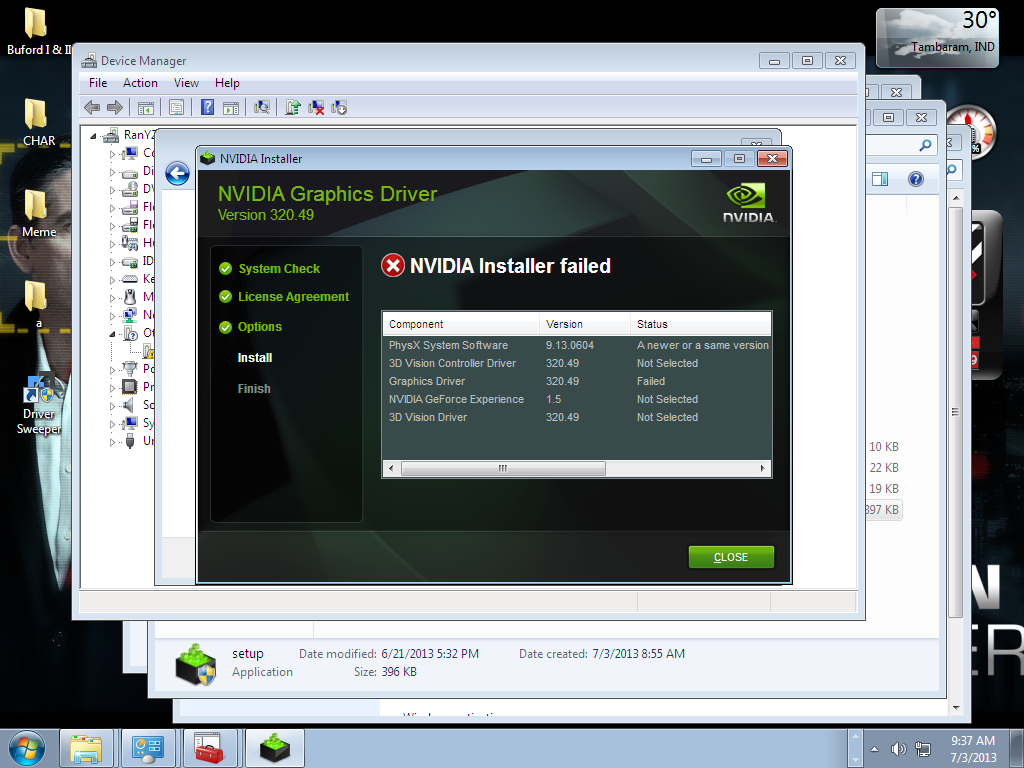The width and height of the screenshot is (1024, 768).
Task: Click the Back arrow in Device Manager toolbar
Action: (92, 108)
